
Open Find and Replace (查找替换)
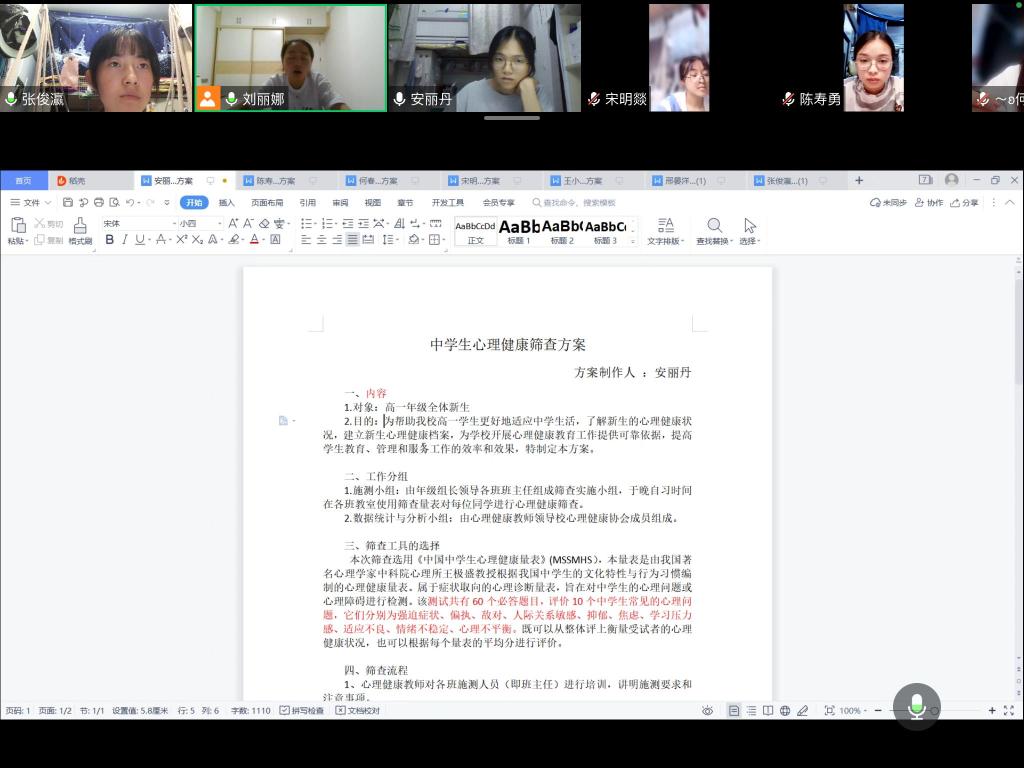[714, 230]
